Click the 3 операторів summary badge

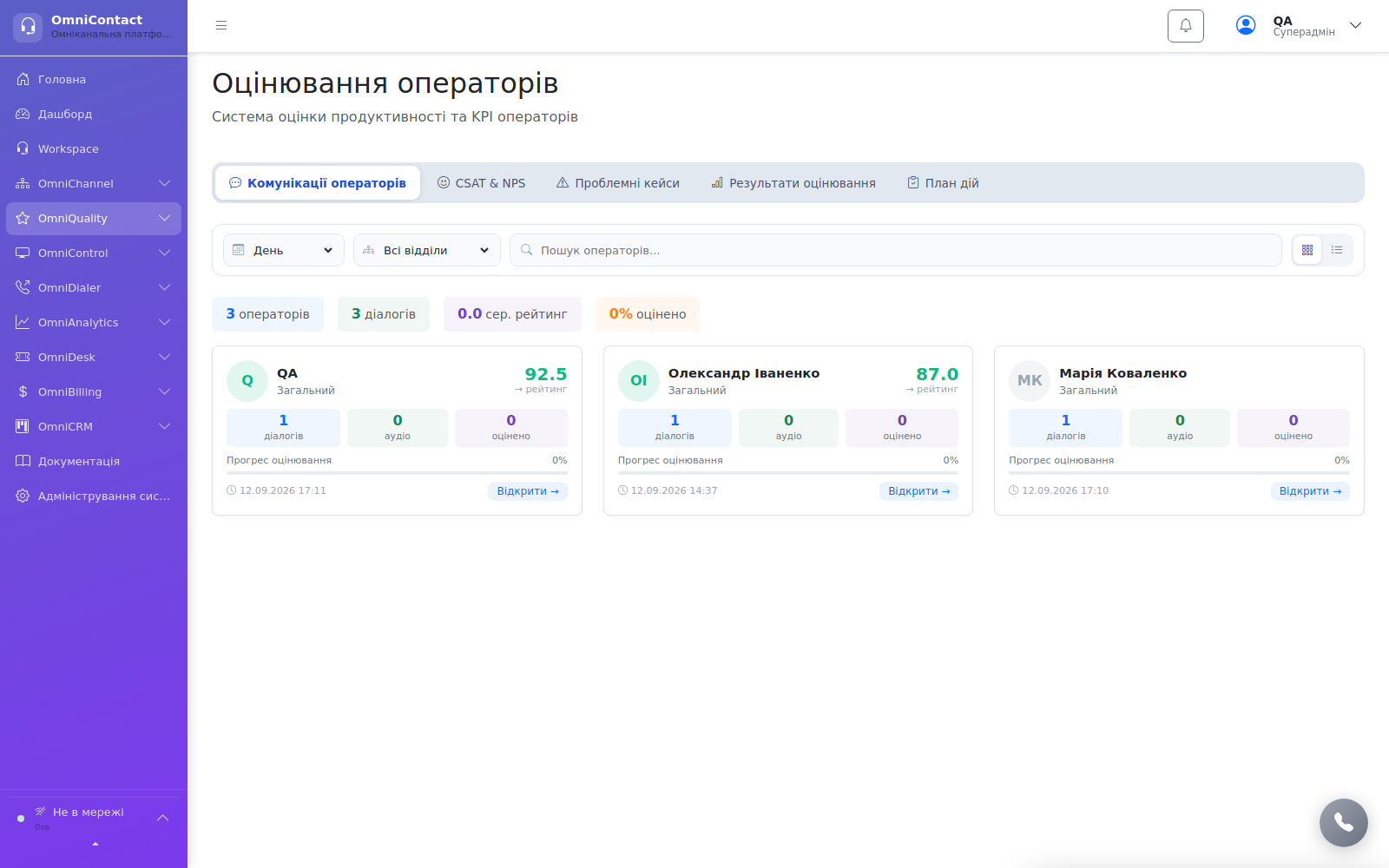coord(267,314)
